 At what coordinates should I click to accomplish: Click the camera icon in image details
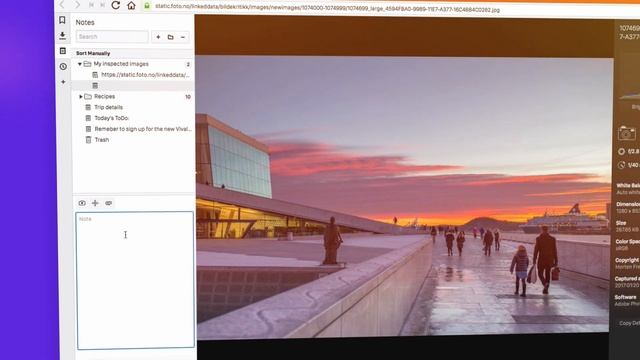(627, 133)
